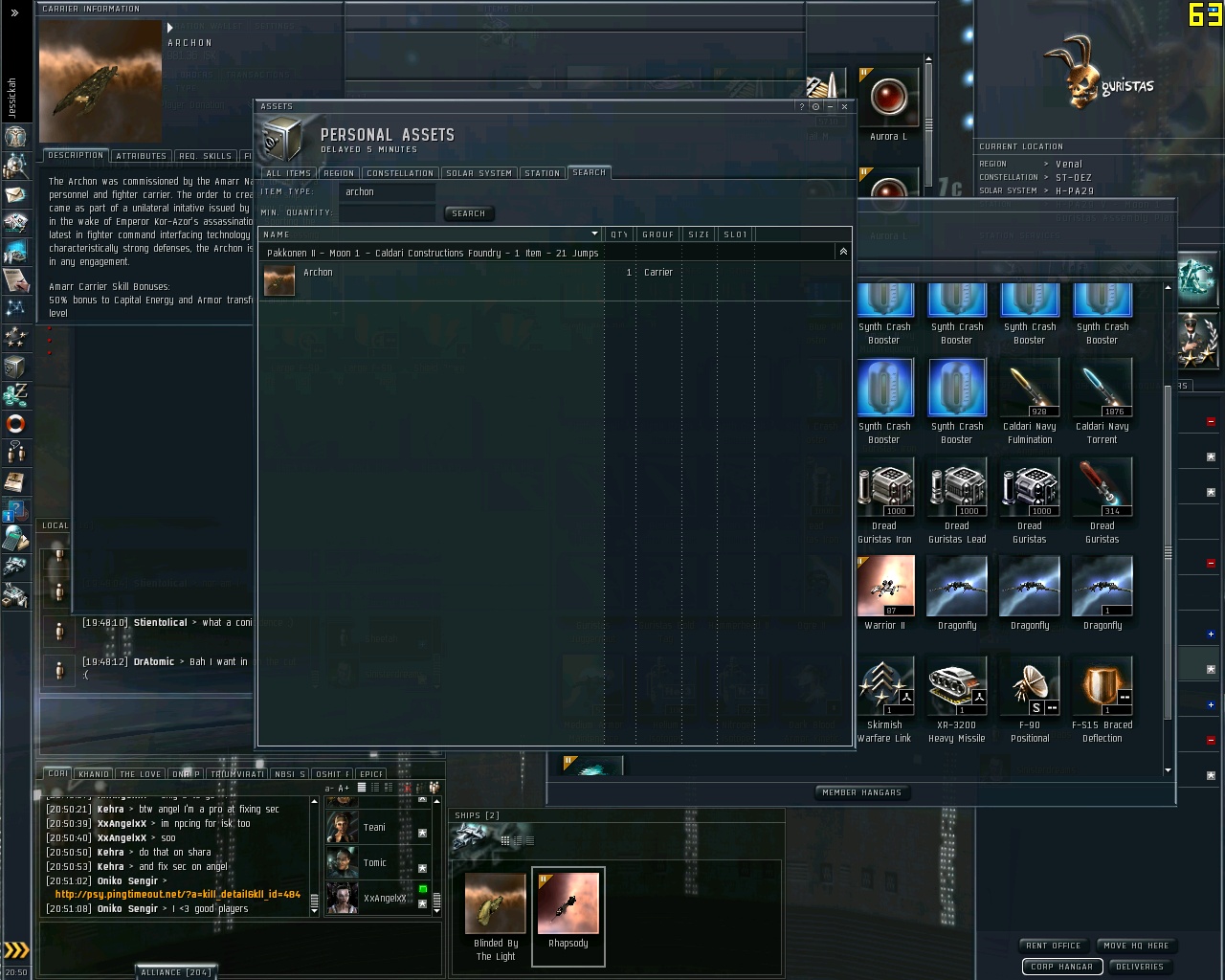Click the Rent Office button

[x=1054, y=946]
